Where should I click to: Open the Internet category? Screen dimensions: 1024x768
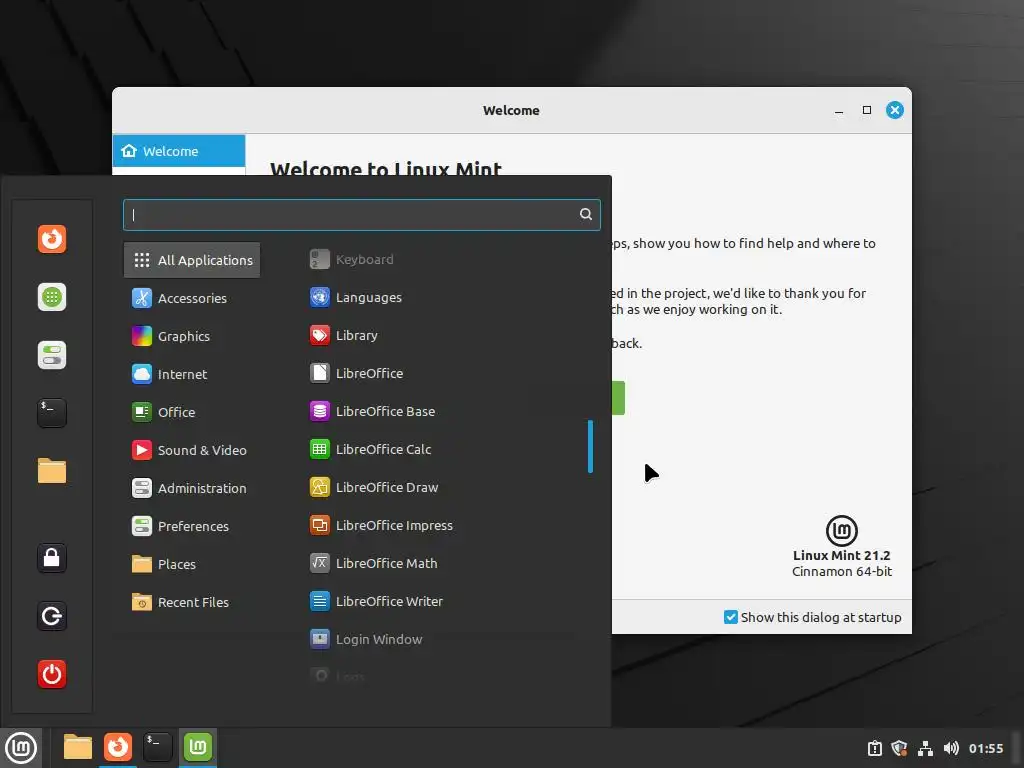[x=192, y=374]
